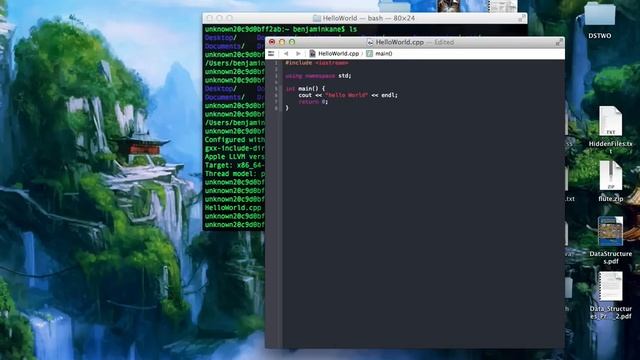Click 'Target: x86_64' line in terminal
The width and height of the screenshot is (640, 360).
pyautogui.click(x=235, y=165)
